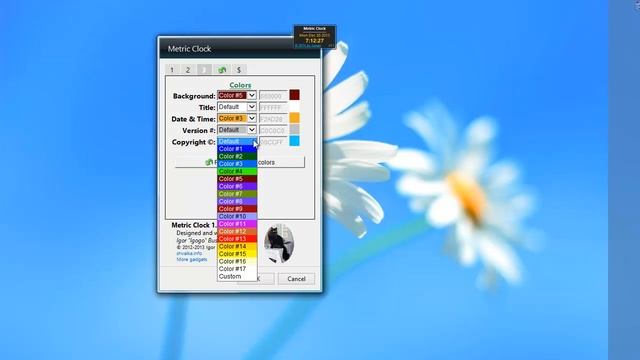Click the partly hidden OK button
Viewport: 640px width, 360px height.
coord(266,279)
